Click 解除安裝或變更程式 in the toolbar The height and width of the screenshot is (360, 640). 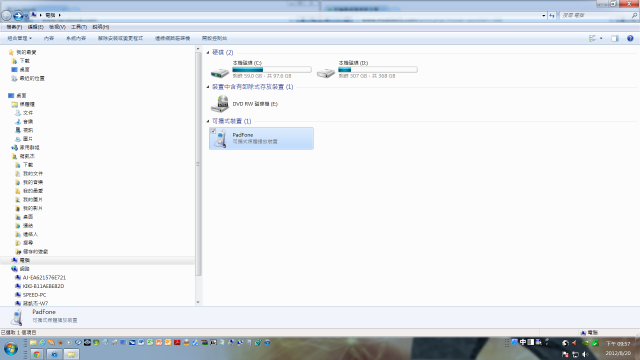[x=120, y=38]
